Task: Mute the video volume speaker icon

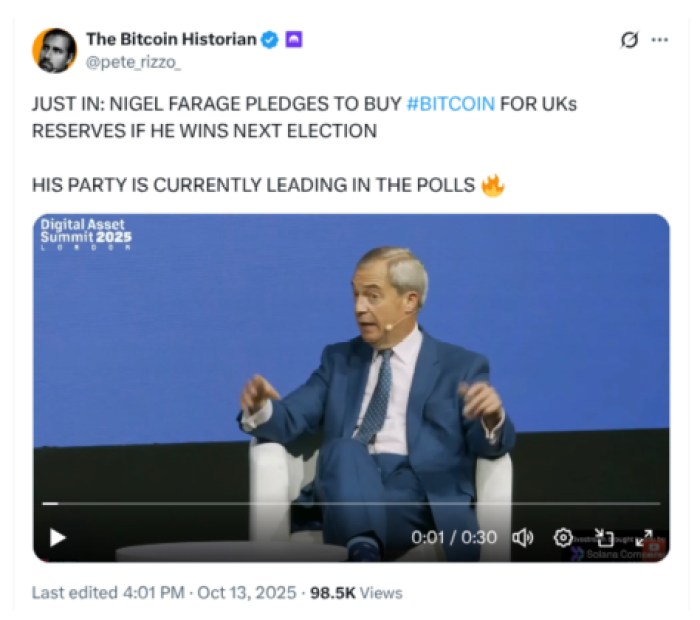Action: (522, 538)
